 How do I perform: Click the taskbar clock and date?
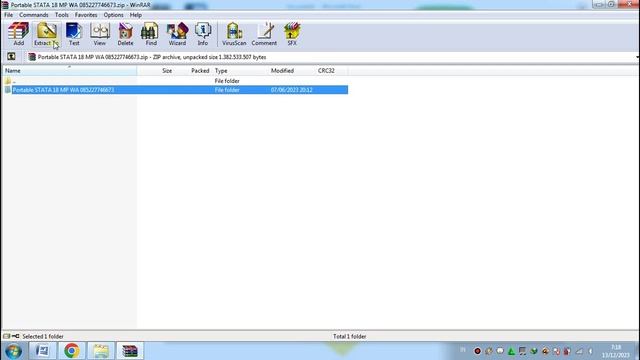(617, 351)
